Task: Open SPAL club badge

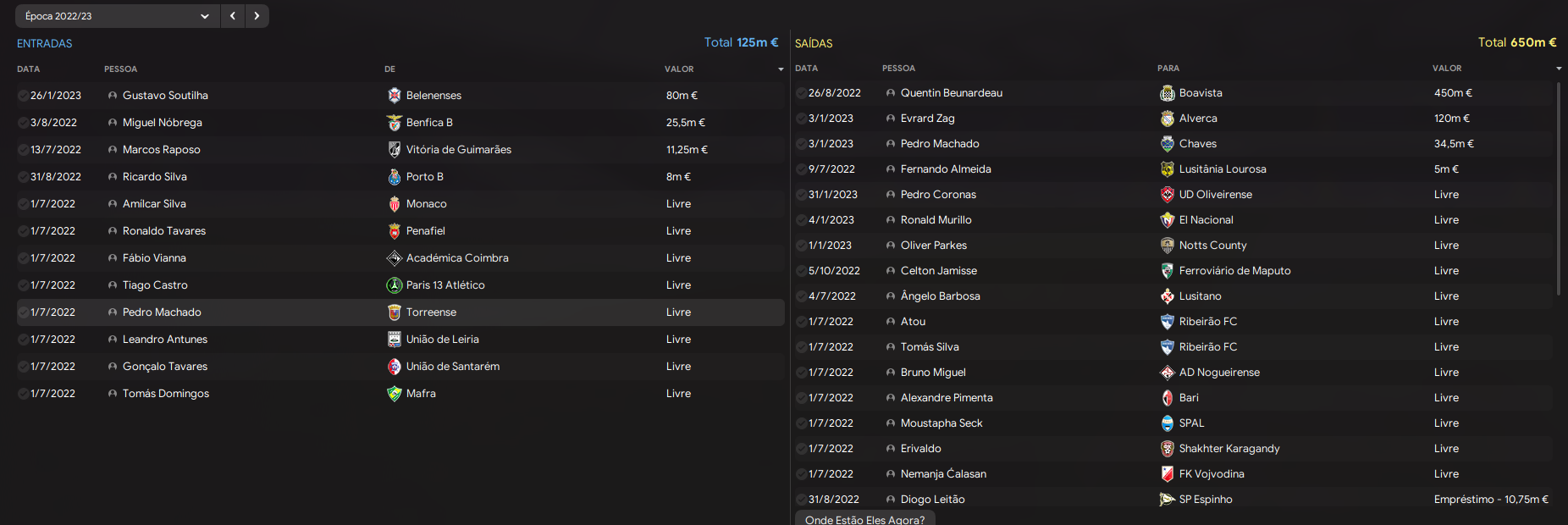Action: [x=1168, y=423]
